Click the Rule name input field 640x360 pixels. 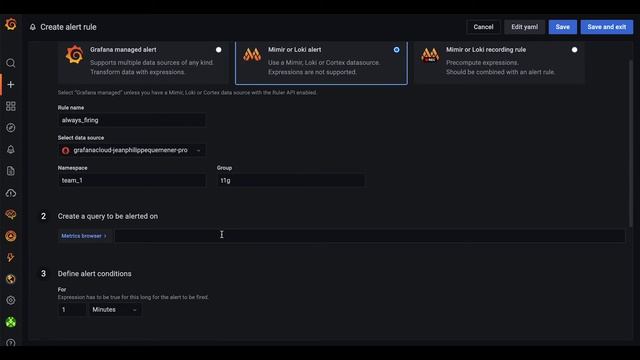pos(131,120)
